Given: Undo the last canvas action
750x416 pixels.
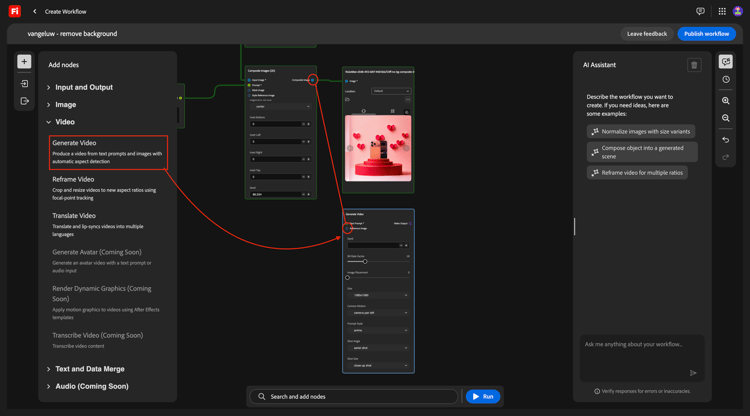Looking at the screenshot, I should [726, 140].
